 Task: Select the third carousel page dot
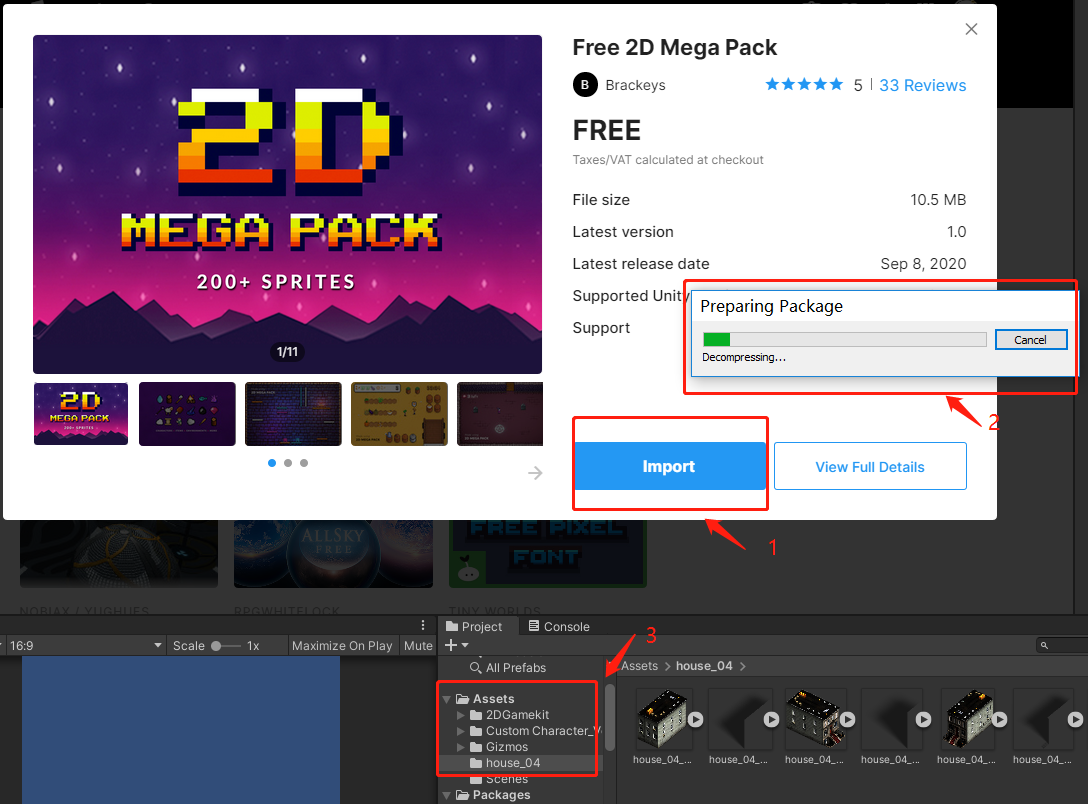tap(304, 463)
